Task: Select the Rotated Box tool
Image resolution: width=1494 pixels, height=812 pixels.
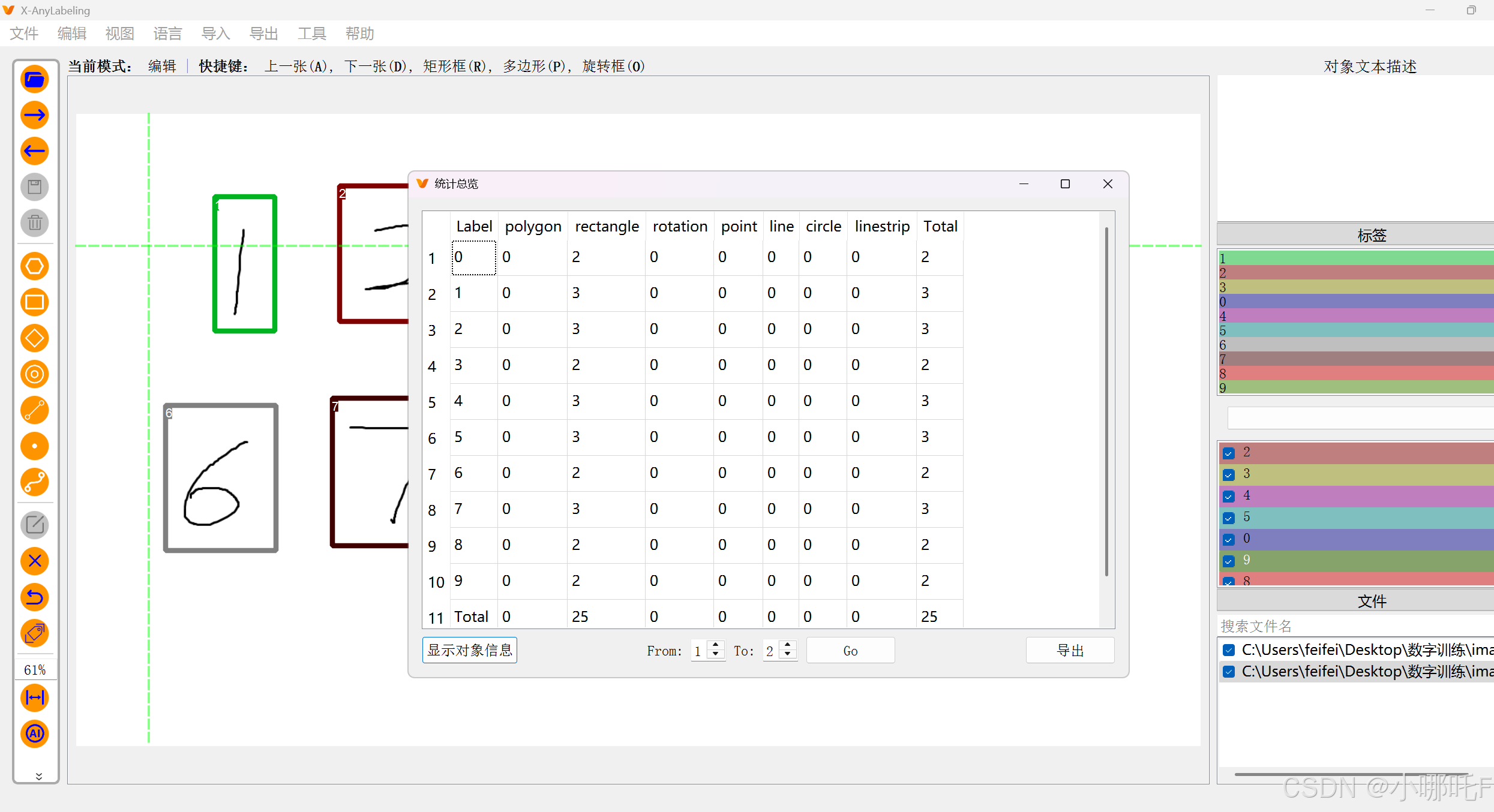Action: point(35,338)
